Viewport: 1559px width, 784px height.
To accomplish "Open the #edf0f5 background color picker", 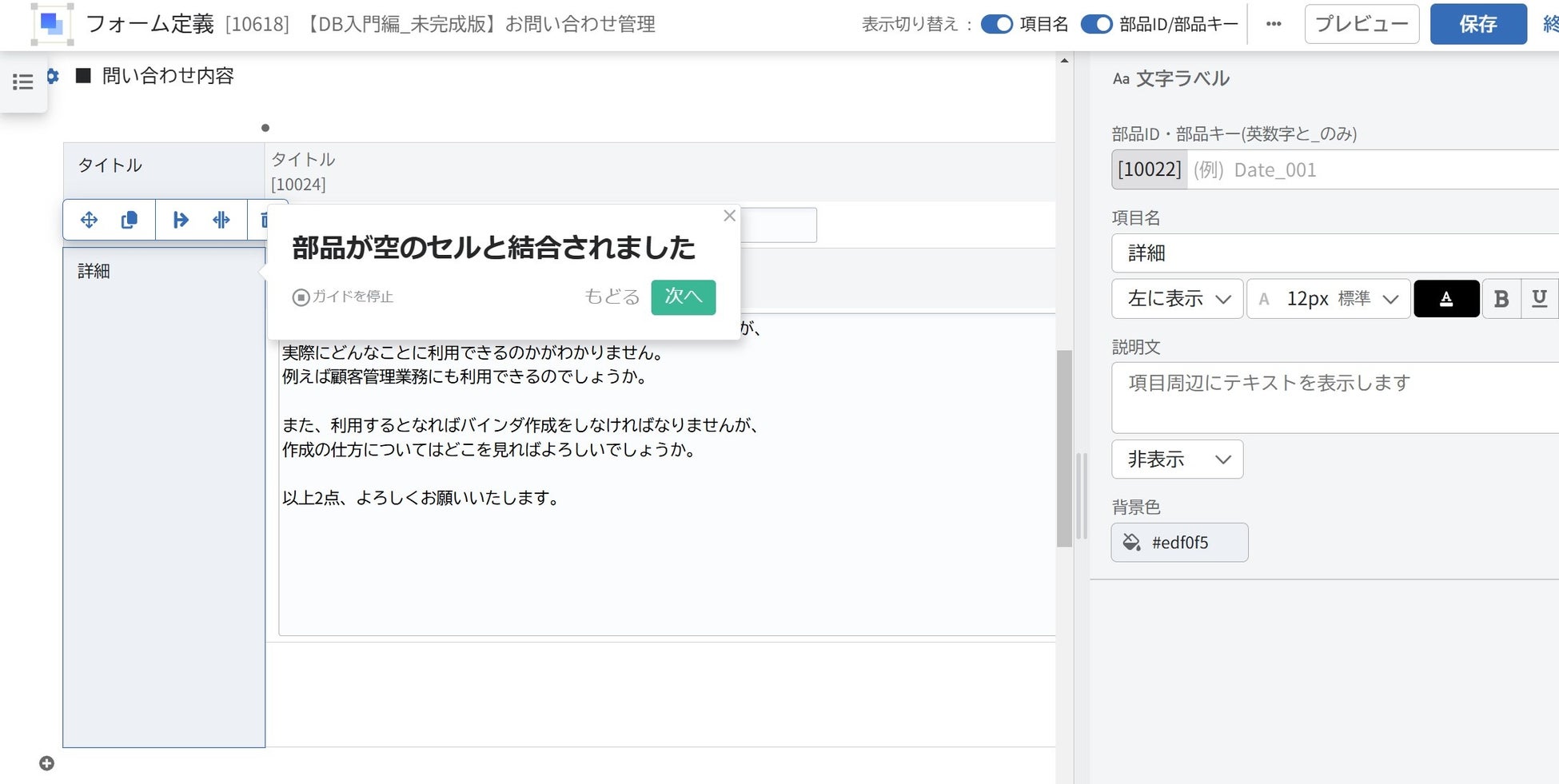I will click(1180, 543).
